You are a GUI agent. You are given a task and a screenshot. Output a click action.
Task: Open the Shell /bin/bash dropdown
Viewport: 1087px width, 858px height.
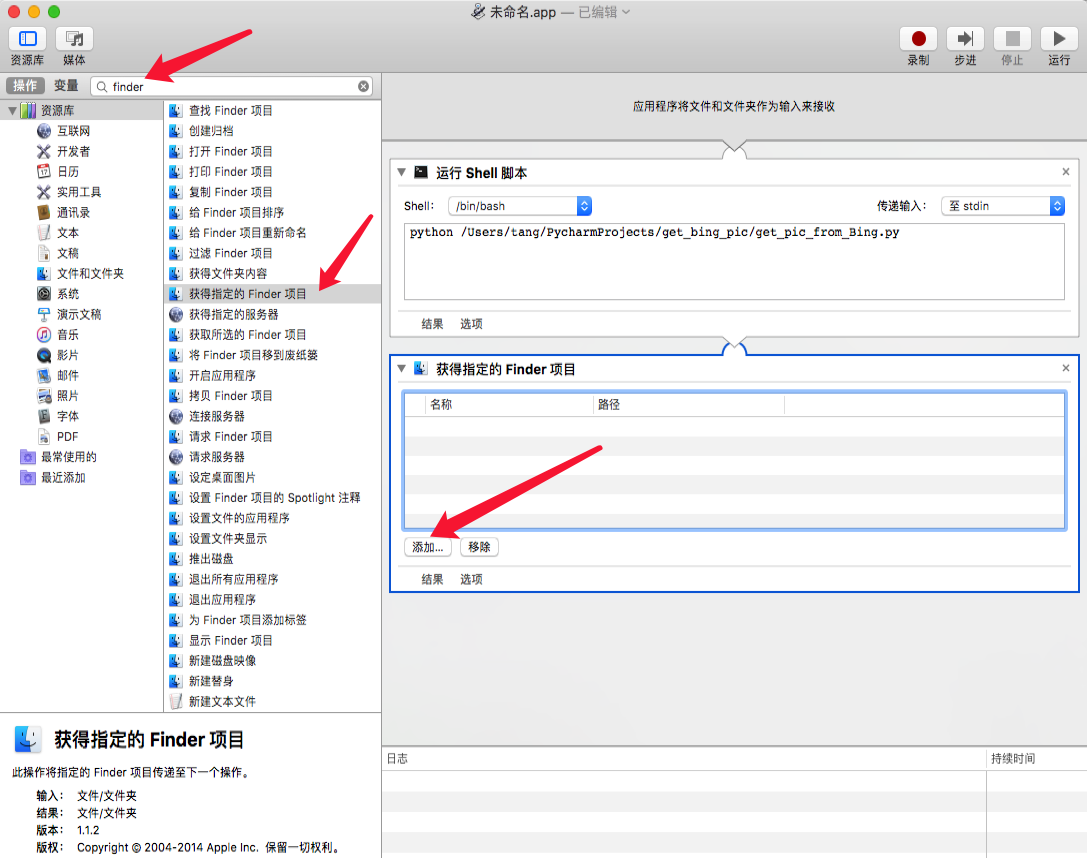[x=520, y=206]
